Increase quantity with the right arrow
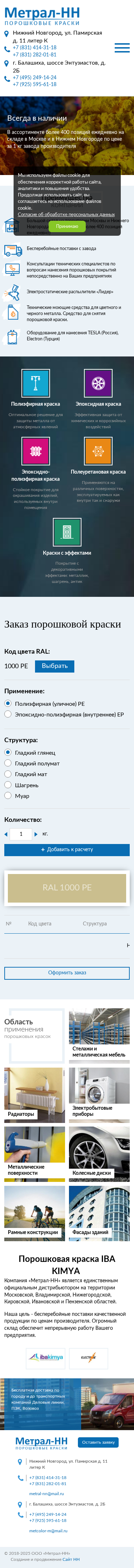 pyautogui.click(x=36, y=834)
